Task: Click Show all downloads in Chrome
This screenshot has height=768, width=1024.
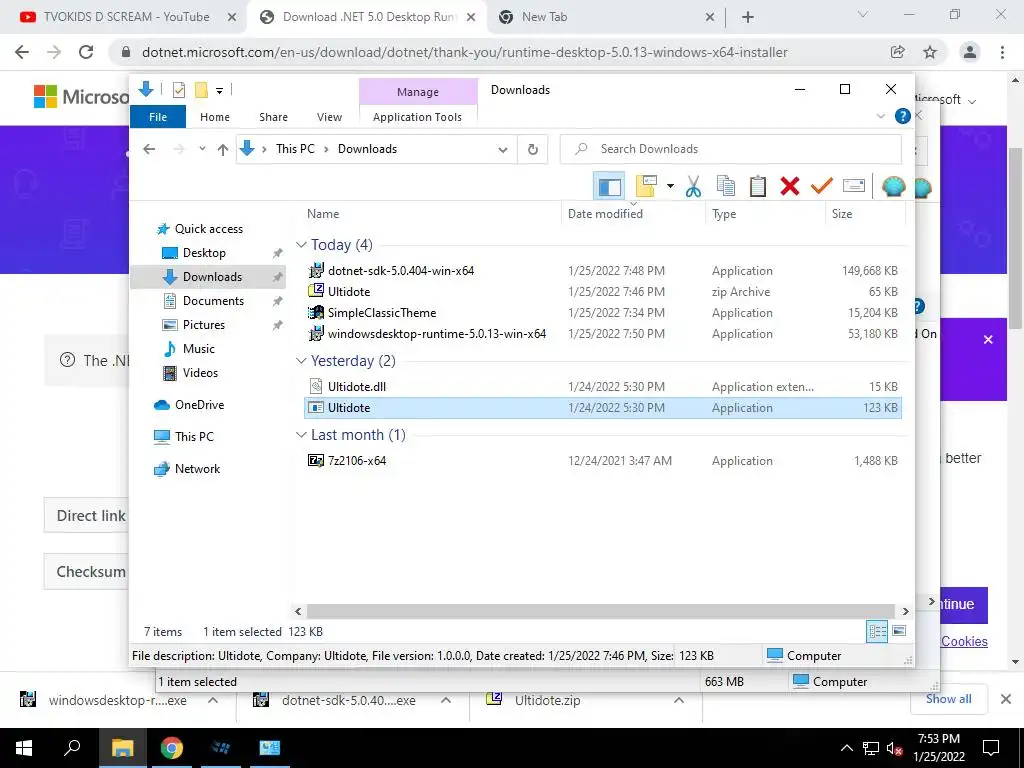Action: point(948,699)
